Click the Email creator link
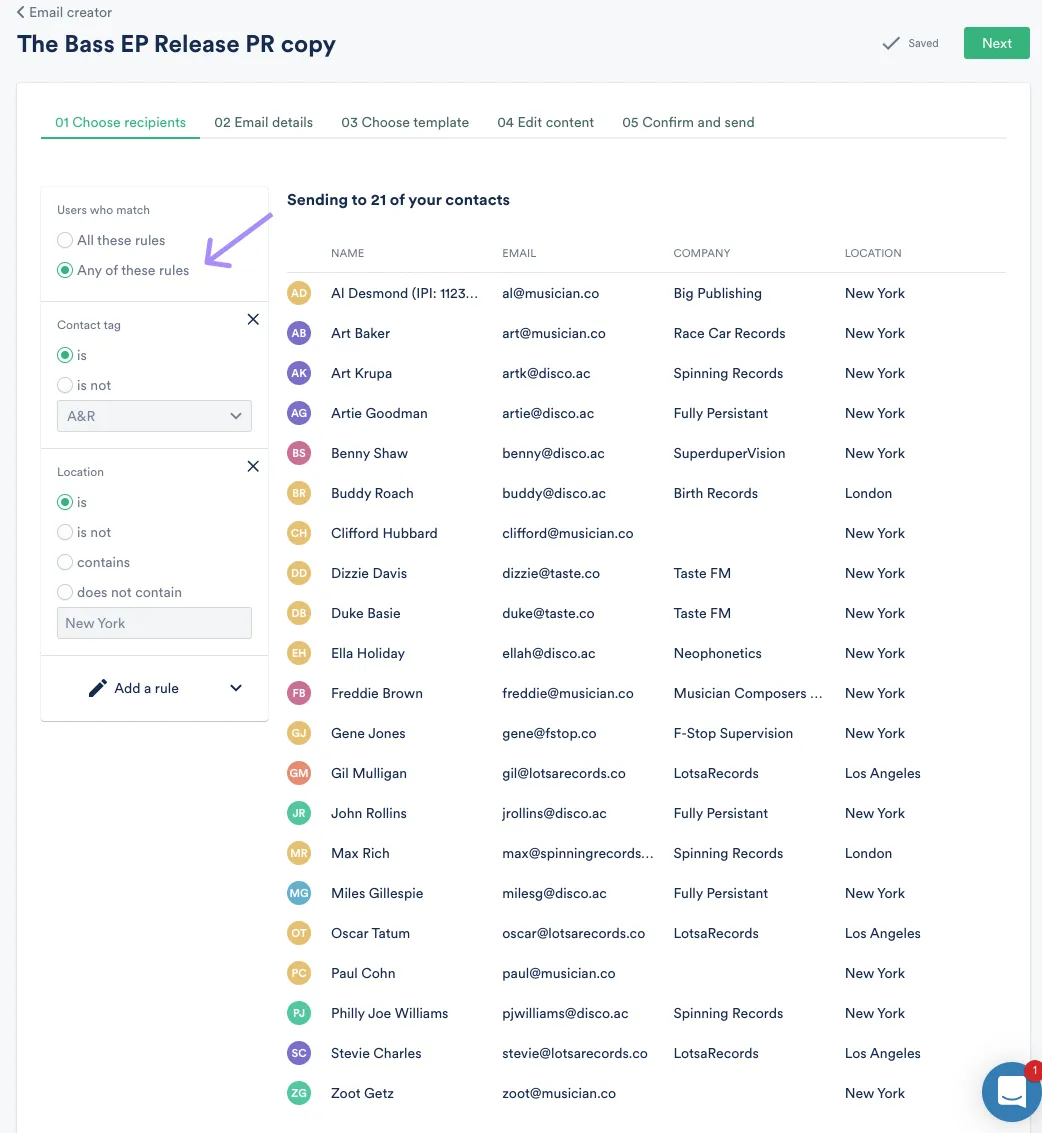 70,12
